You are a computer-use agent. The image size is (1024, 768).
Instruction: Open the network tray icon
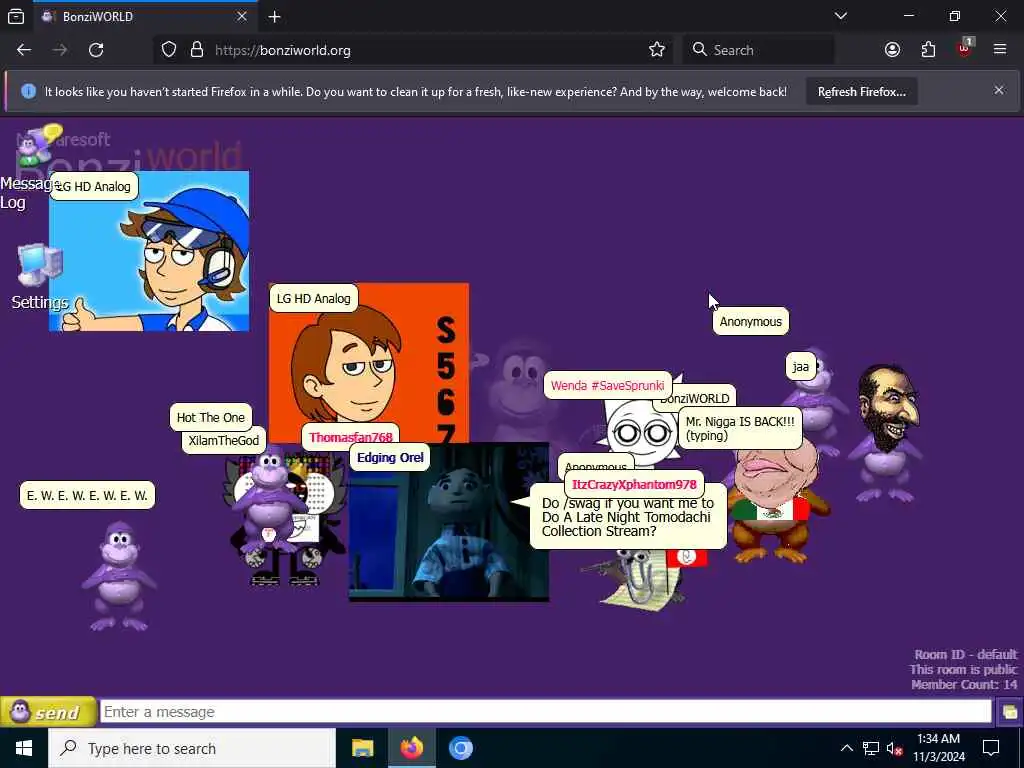click(871, 748)
